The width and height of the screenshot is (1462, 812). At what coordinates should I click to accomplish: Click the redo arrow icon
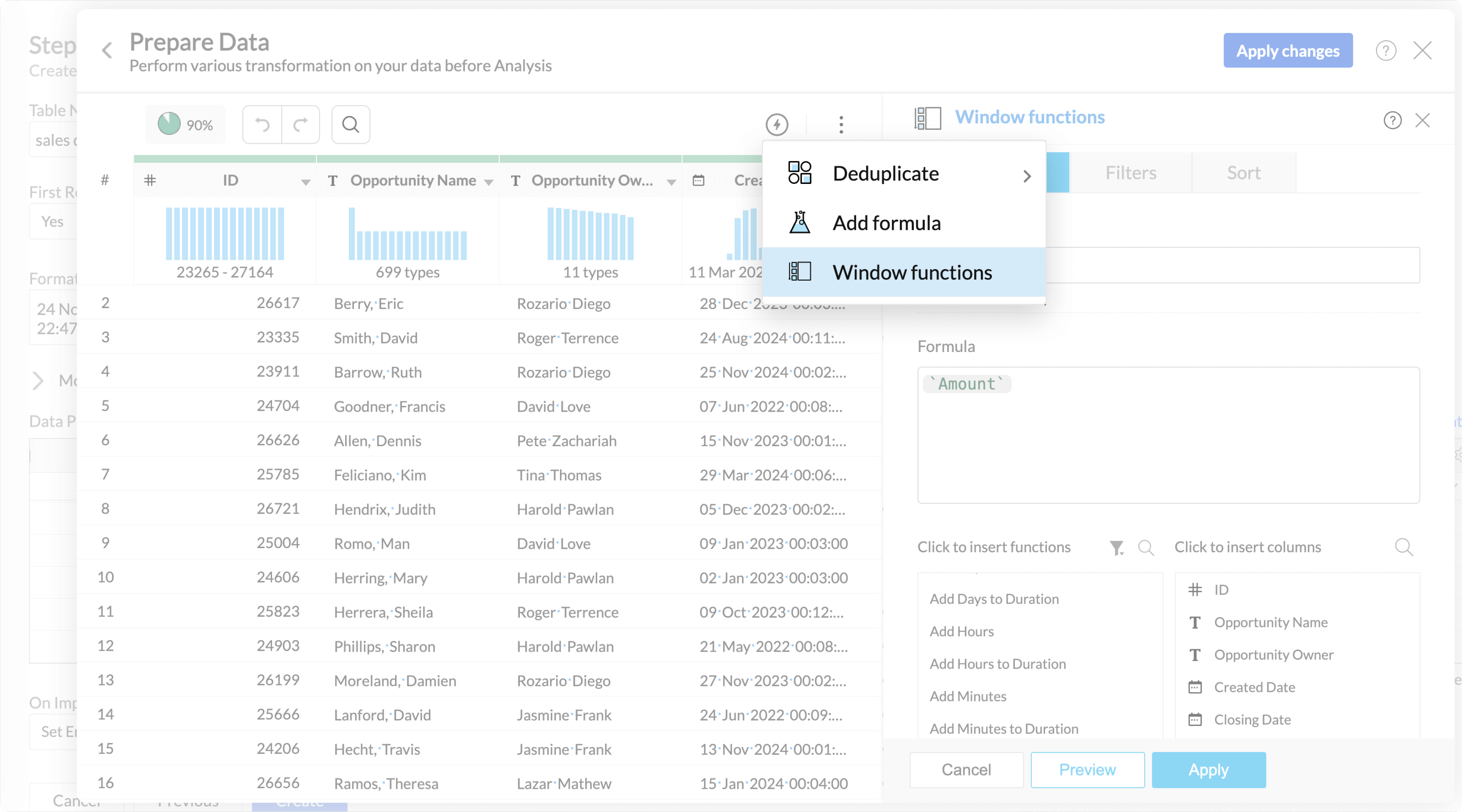coord(300,124)
